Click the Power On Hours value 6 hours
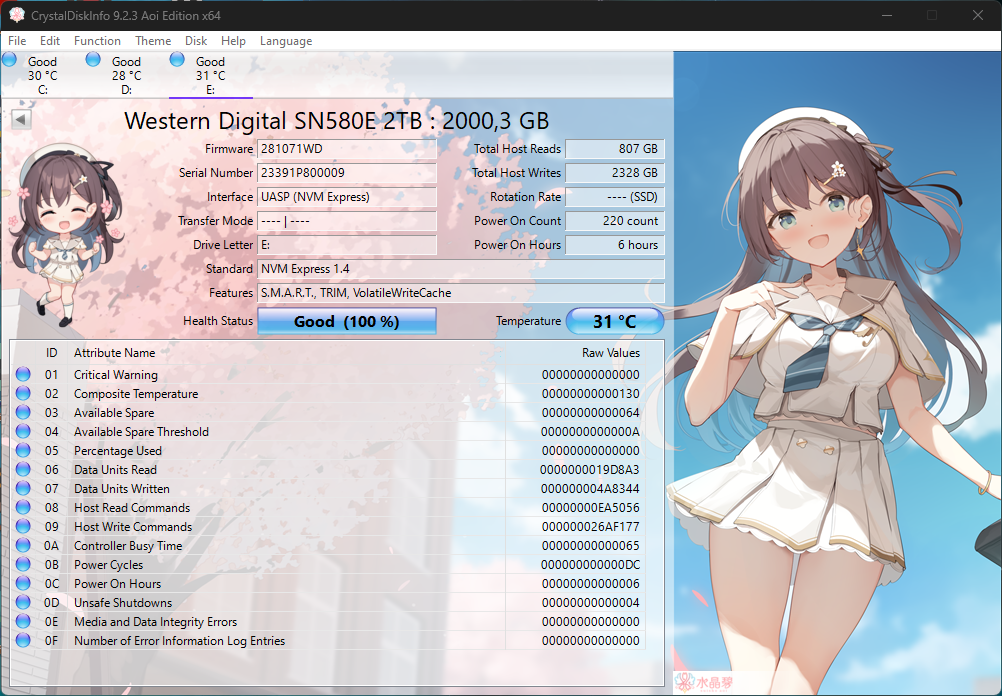Screen dimensions: 1002x696 615,245
